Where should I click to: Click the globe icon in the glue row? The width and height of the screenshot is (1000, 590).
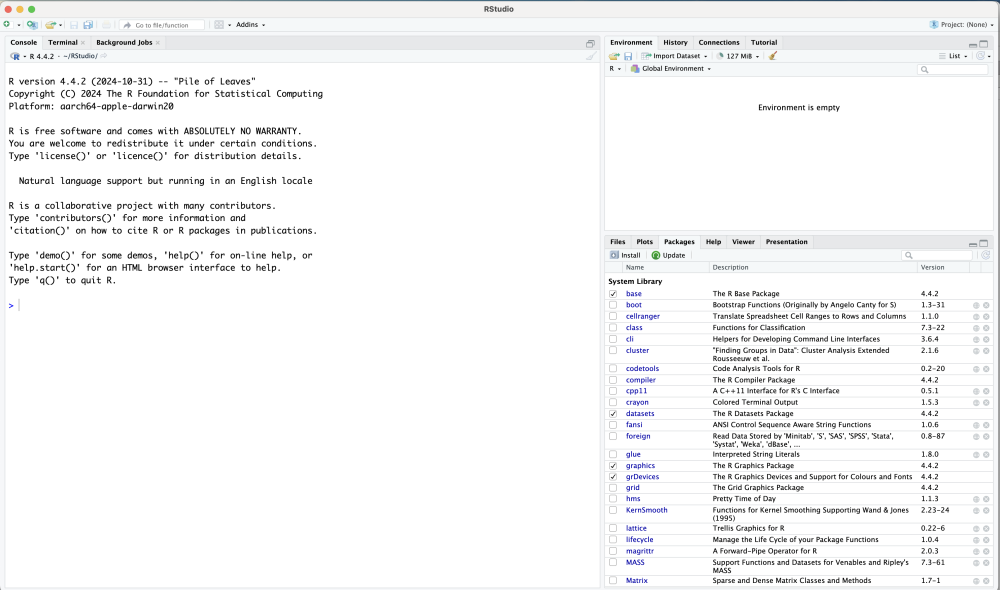[976, 455]
